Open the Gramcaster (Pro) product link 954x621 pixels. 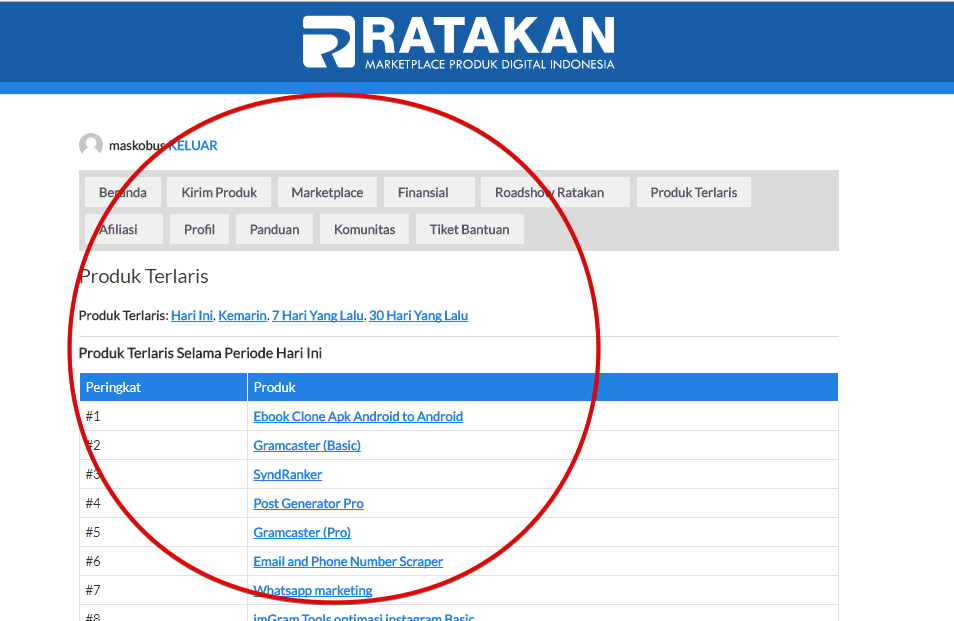click(x=302, y=532)
